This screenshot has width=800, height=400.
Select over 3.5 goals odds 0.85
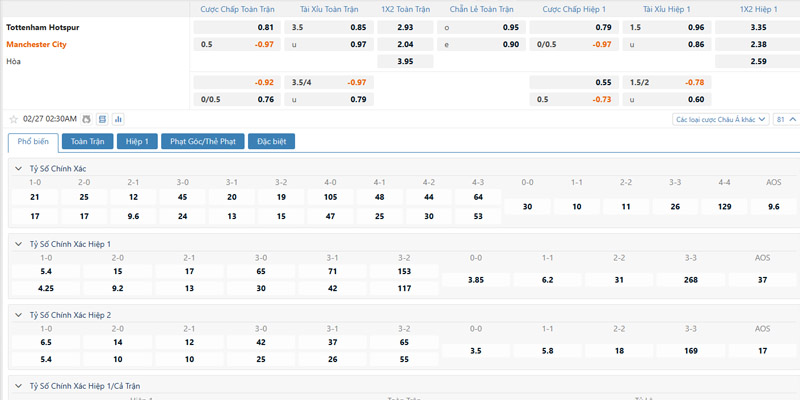[x=329, y=28]
